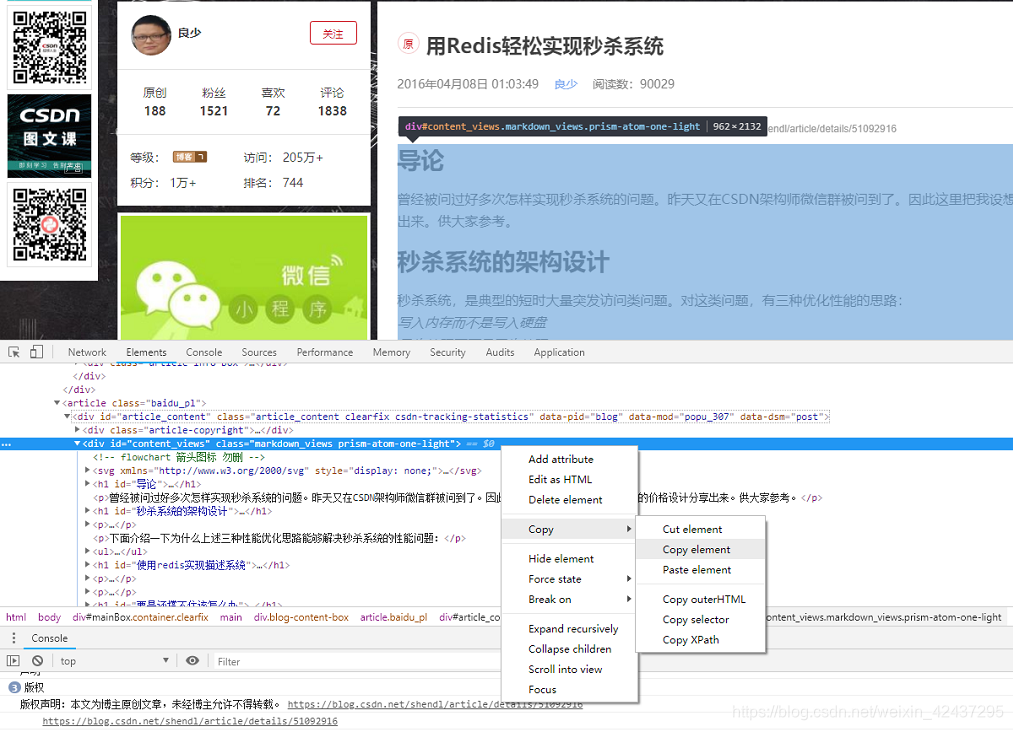
Task: Click the div.blog-content-box breadcrumb
Action: pos(301,618)
